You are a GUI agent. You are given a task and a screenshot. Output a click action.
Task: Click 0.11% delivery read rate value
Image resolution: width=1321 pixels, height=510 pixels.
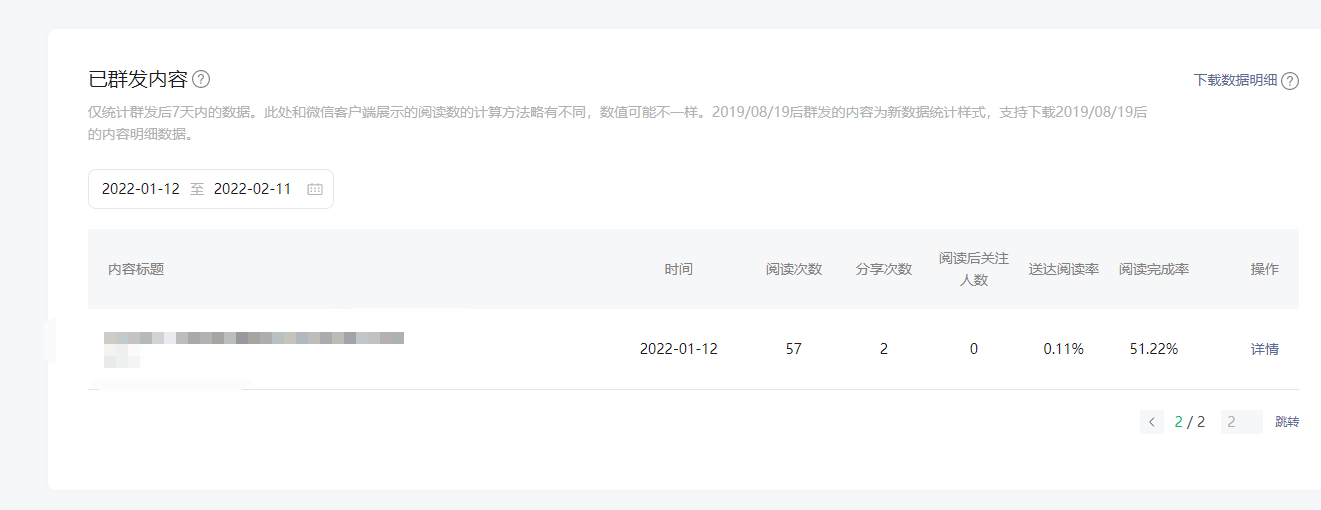(x=1064, y=349)
